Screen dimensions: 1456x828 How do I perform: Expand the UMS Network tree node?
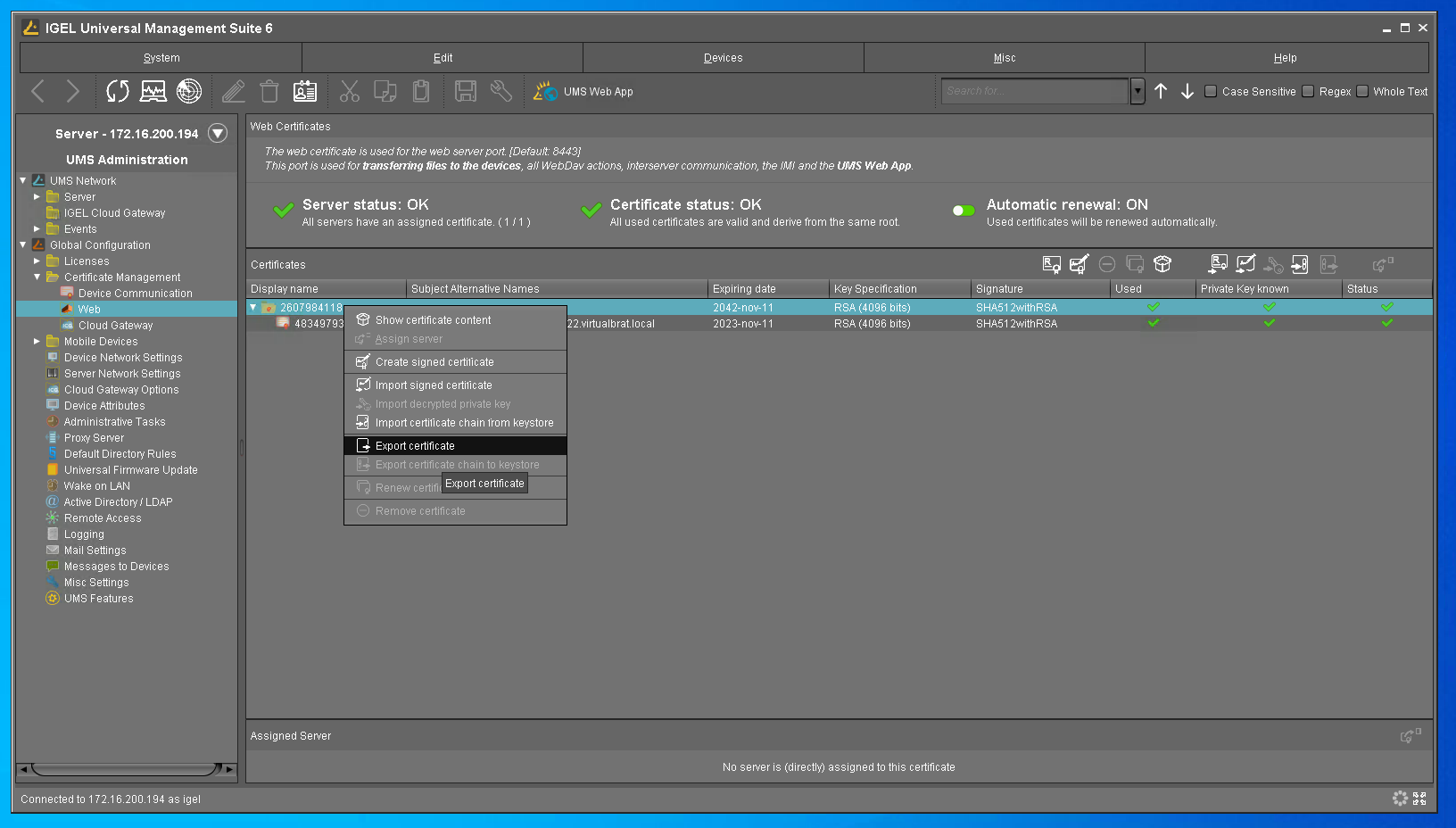pos(22,180)
